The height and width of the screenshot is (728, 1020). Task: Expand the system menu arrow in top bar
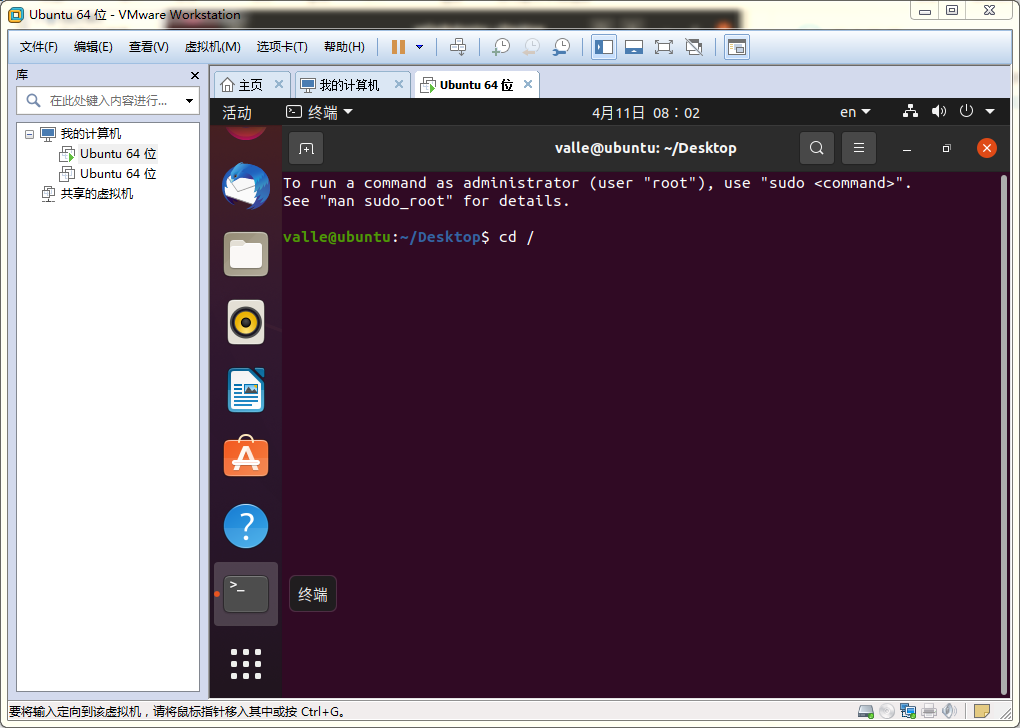click(990, 112)
